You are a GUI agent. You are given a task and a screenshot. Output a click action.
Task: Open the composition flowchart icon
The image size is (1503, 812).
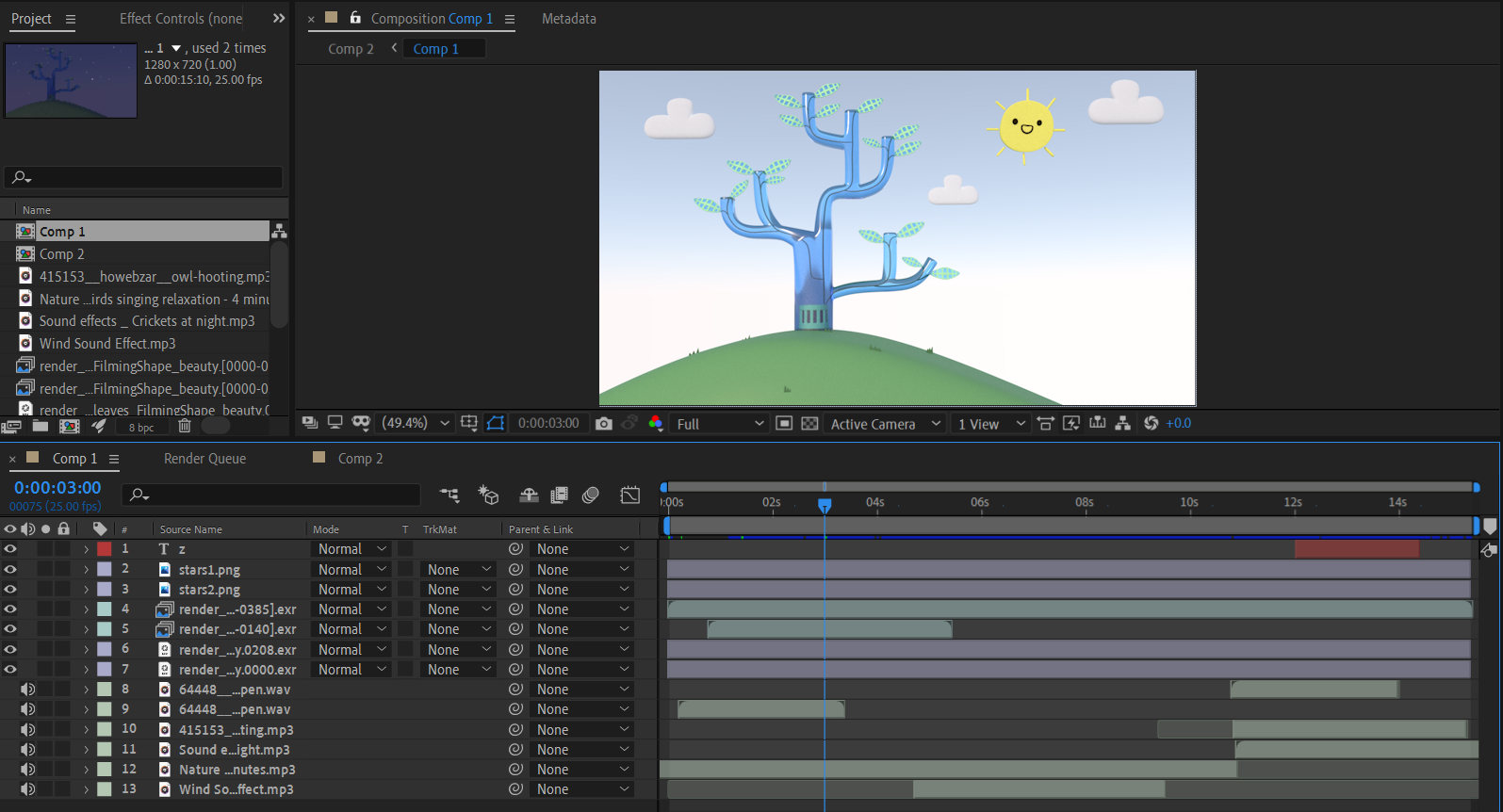[1122, 424]
